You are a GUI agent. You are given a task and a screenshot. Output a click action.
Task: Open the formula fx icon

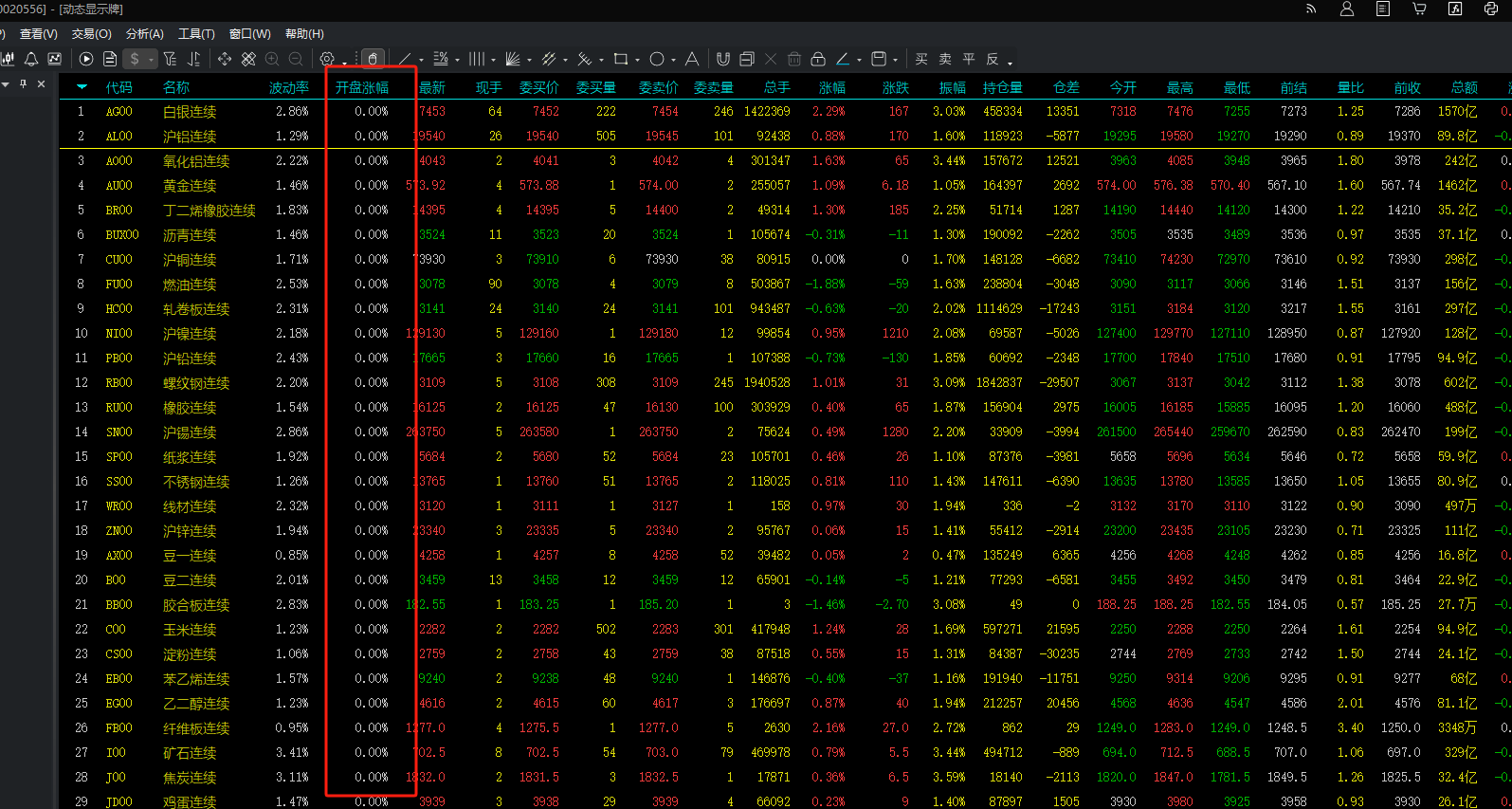click(x=1455, y=9)
